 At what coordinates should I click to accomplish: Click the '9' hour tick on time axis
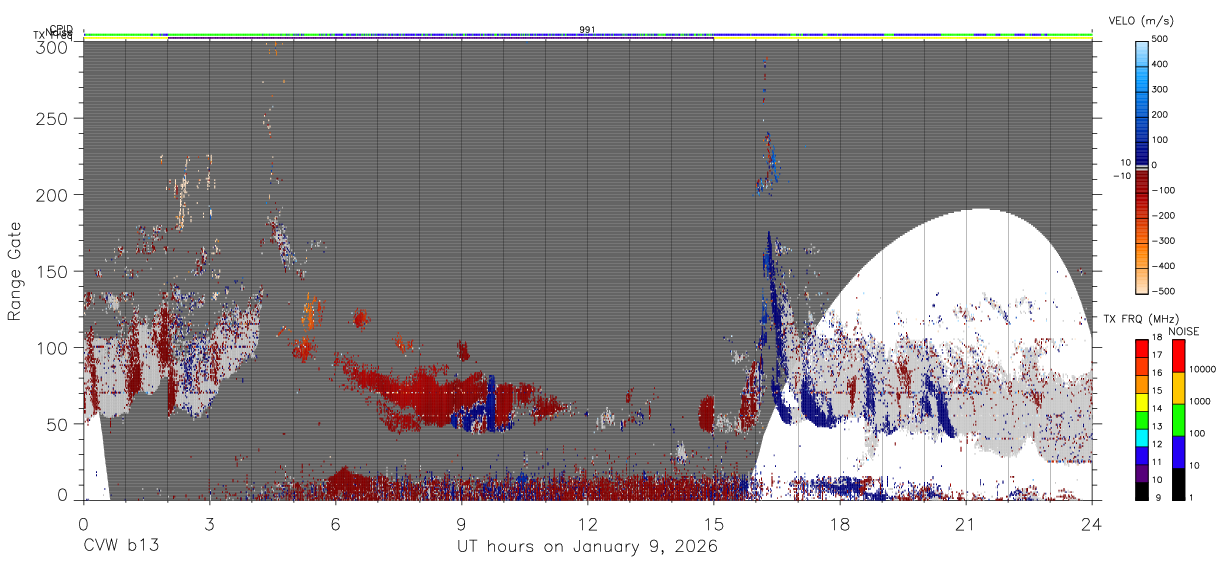pos(461,523)
